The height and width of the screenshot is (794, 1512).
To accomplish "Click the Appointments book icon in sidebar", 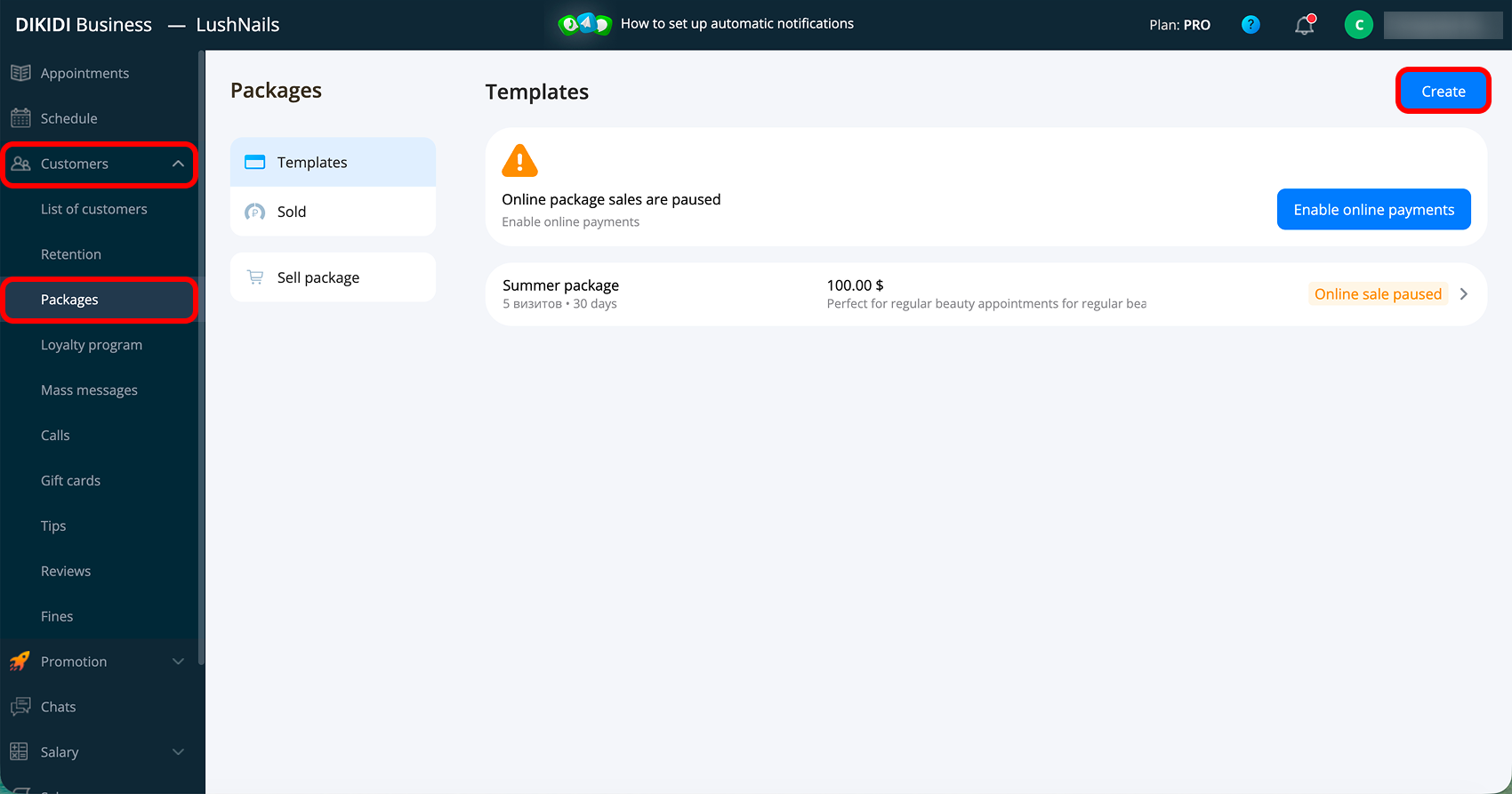I will tap(20, 73).
